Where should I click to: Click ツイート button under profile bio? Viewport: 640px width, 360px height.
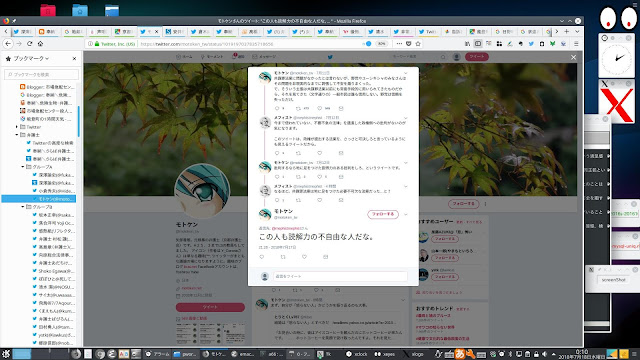click(x=210, y=307)
